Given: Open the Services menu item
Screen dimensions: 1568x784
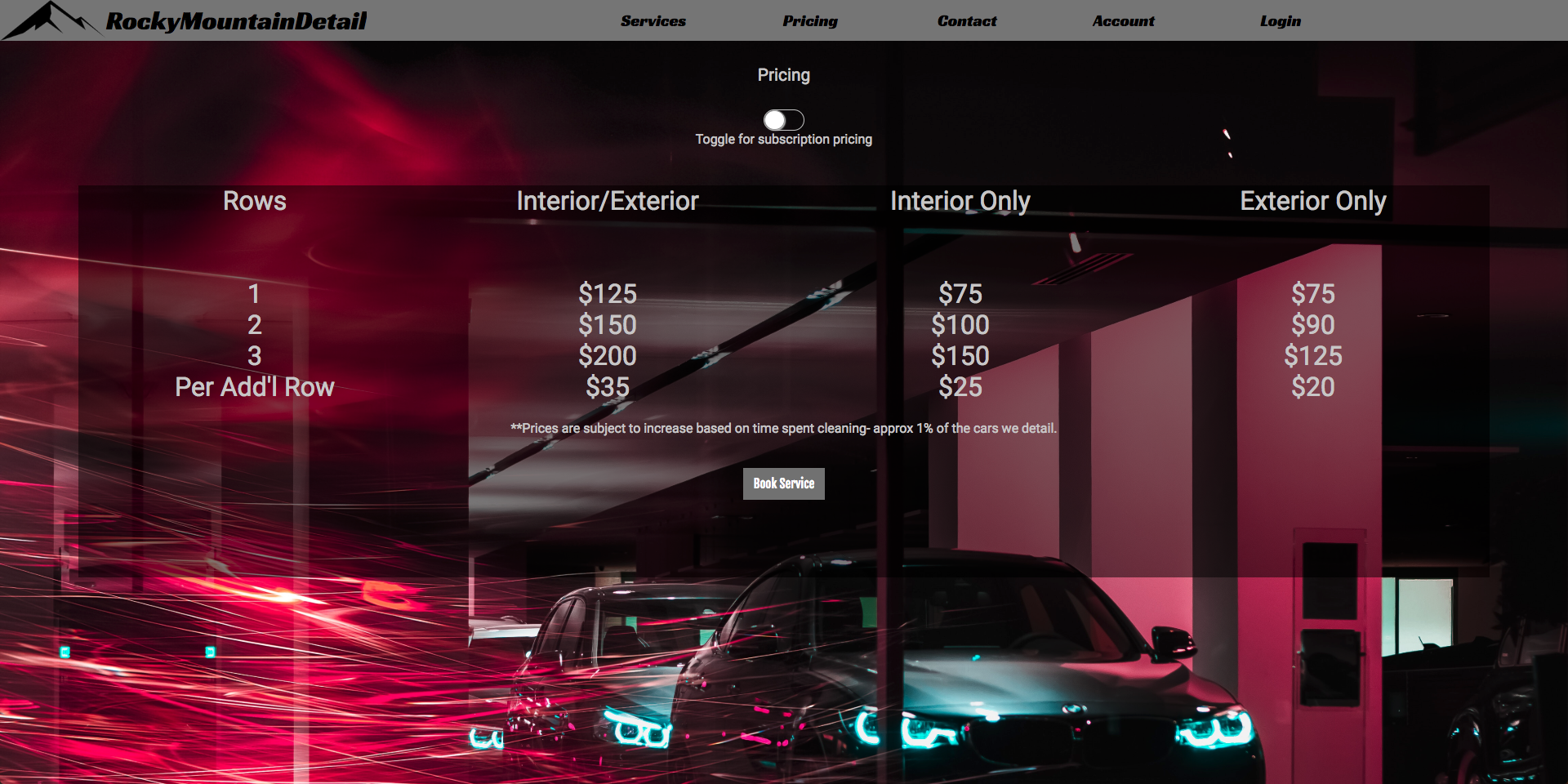Looking at the screenshot, I should (x=653, y=21).
